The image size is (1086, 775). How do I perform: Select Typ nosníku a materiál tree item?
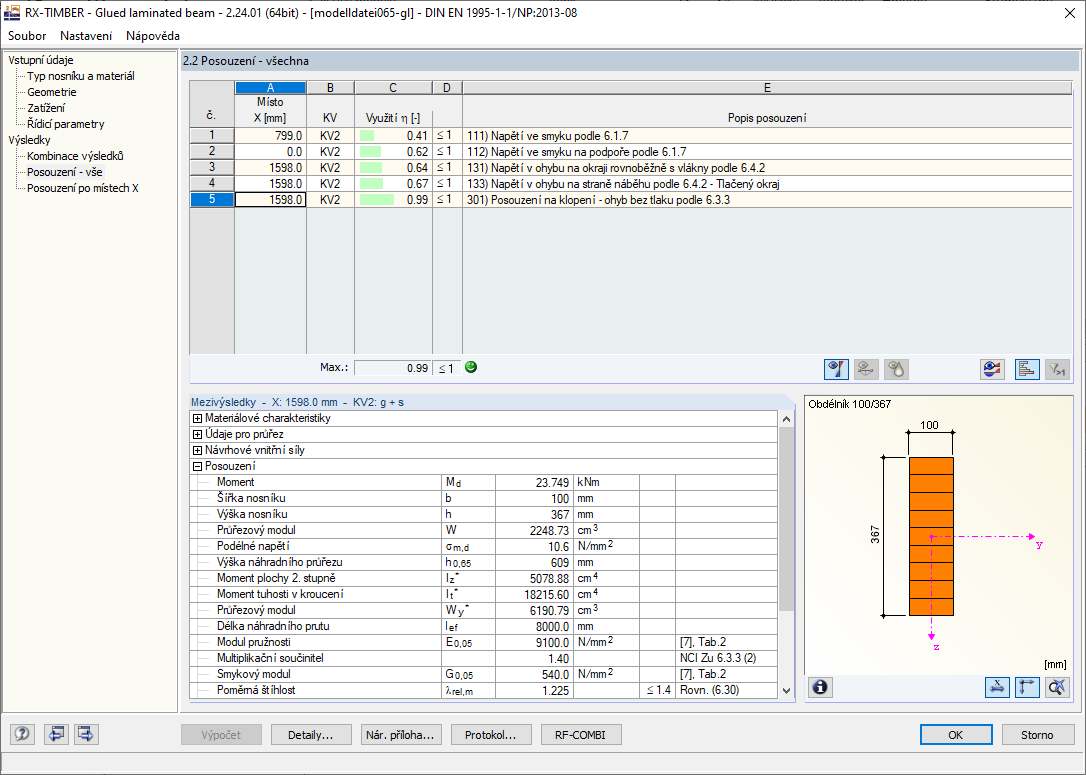tap(80, 76)
